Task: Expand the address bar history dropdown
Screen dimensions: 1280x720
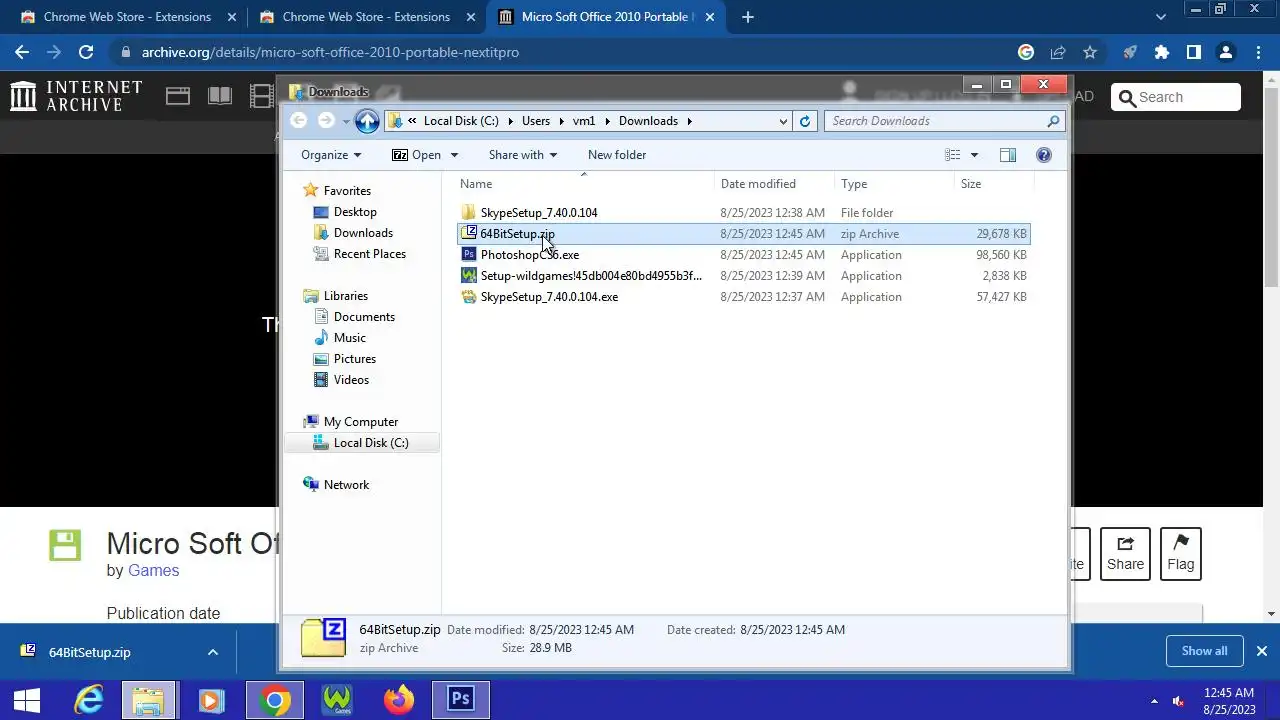Action: click(783, 121)
